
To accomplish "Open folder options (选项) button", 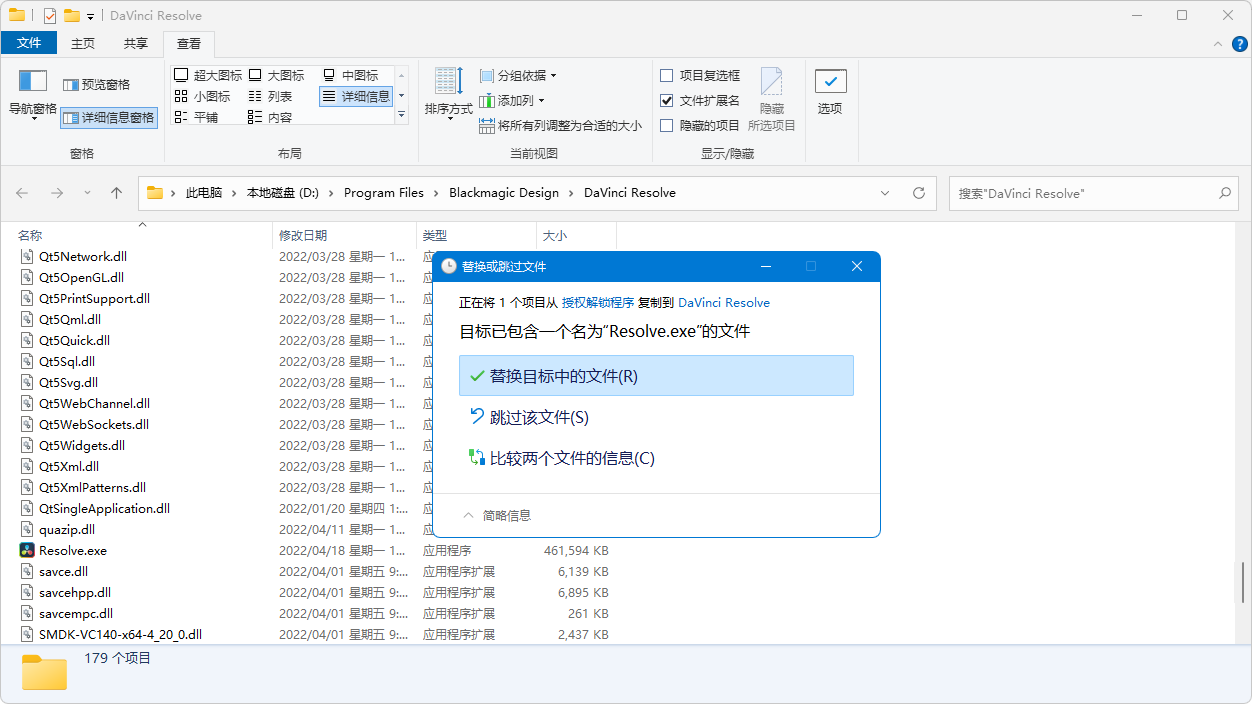I will (x=830, y=93).
